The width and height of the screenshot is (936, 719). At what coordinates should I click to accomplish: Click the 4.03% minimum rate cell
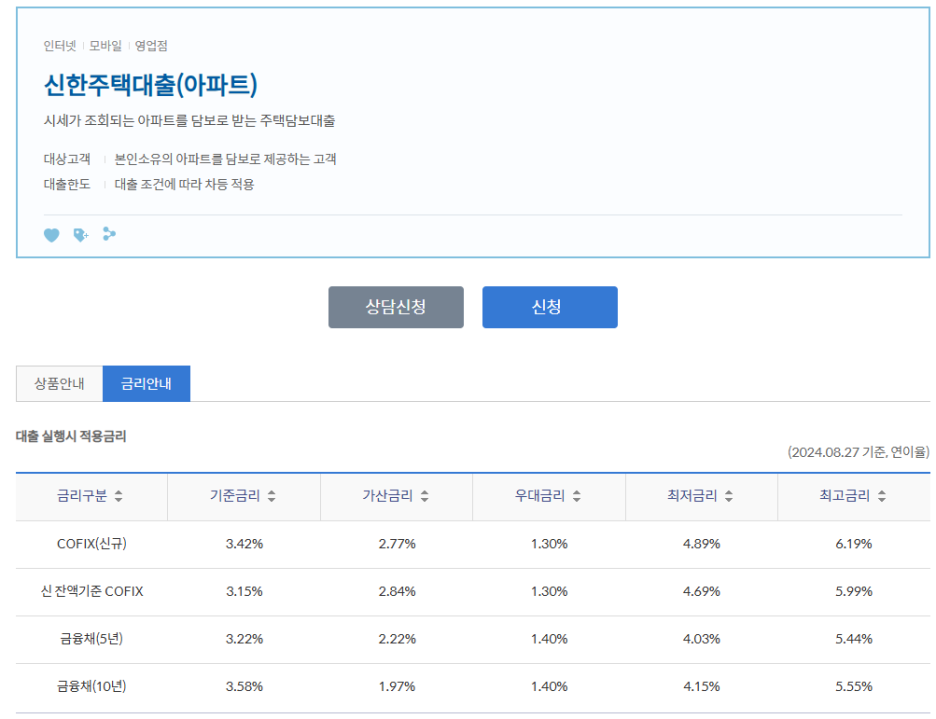(701, 639)
